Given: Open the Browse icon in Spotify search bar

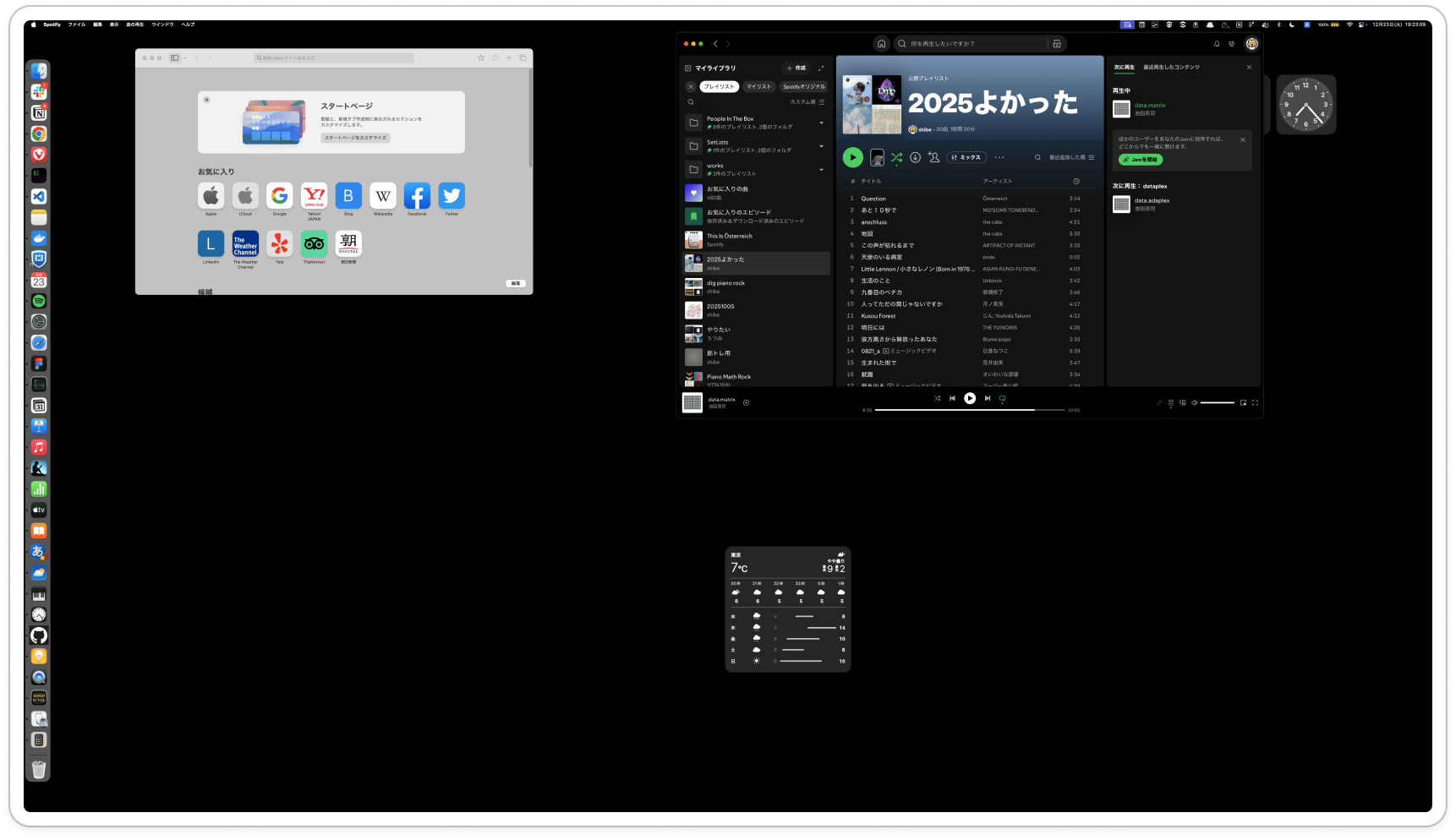Looking at the screenshot, I should point(1056,44).
